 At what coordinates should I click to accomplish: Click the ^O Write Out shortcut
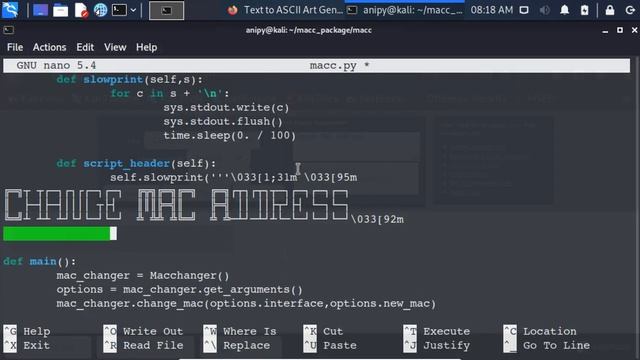[143, 331]
